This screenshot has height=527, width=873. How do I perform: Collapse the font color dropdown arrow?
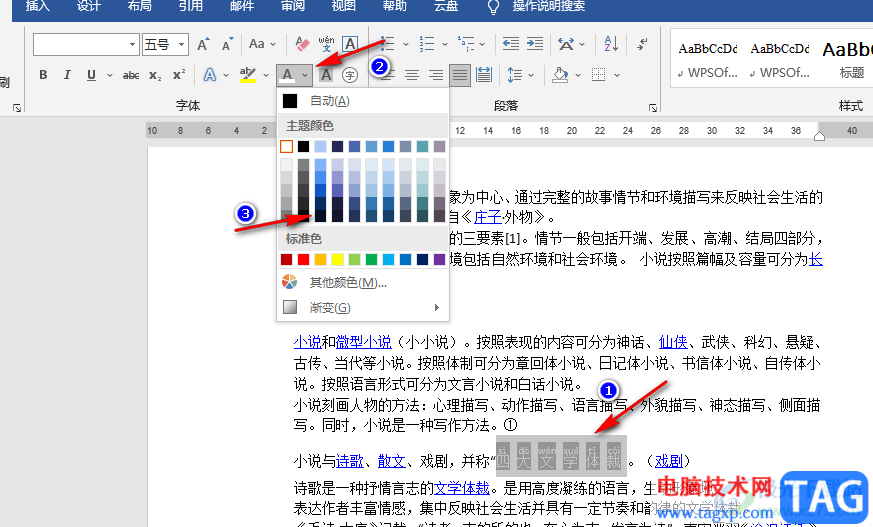305,75
